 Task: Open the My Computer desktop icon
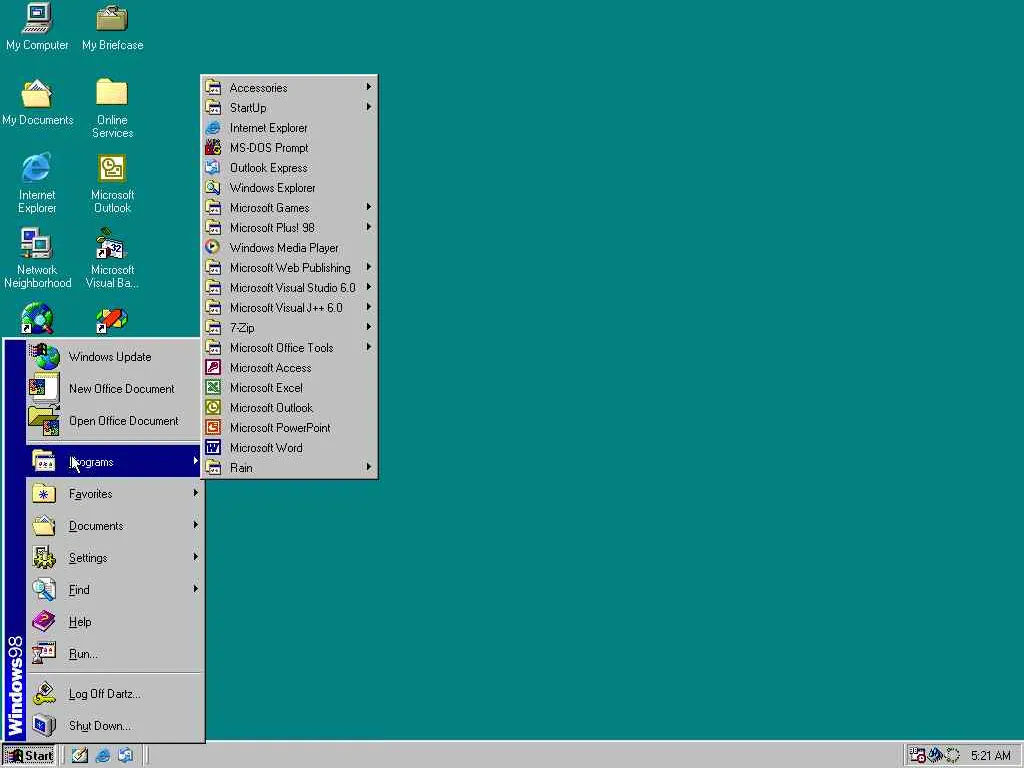37,26
